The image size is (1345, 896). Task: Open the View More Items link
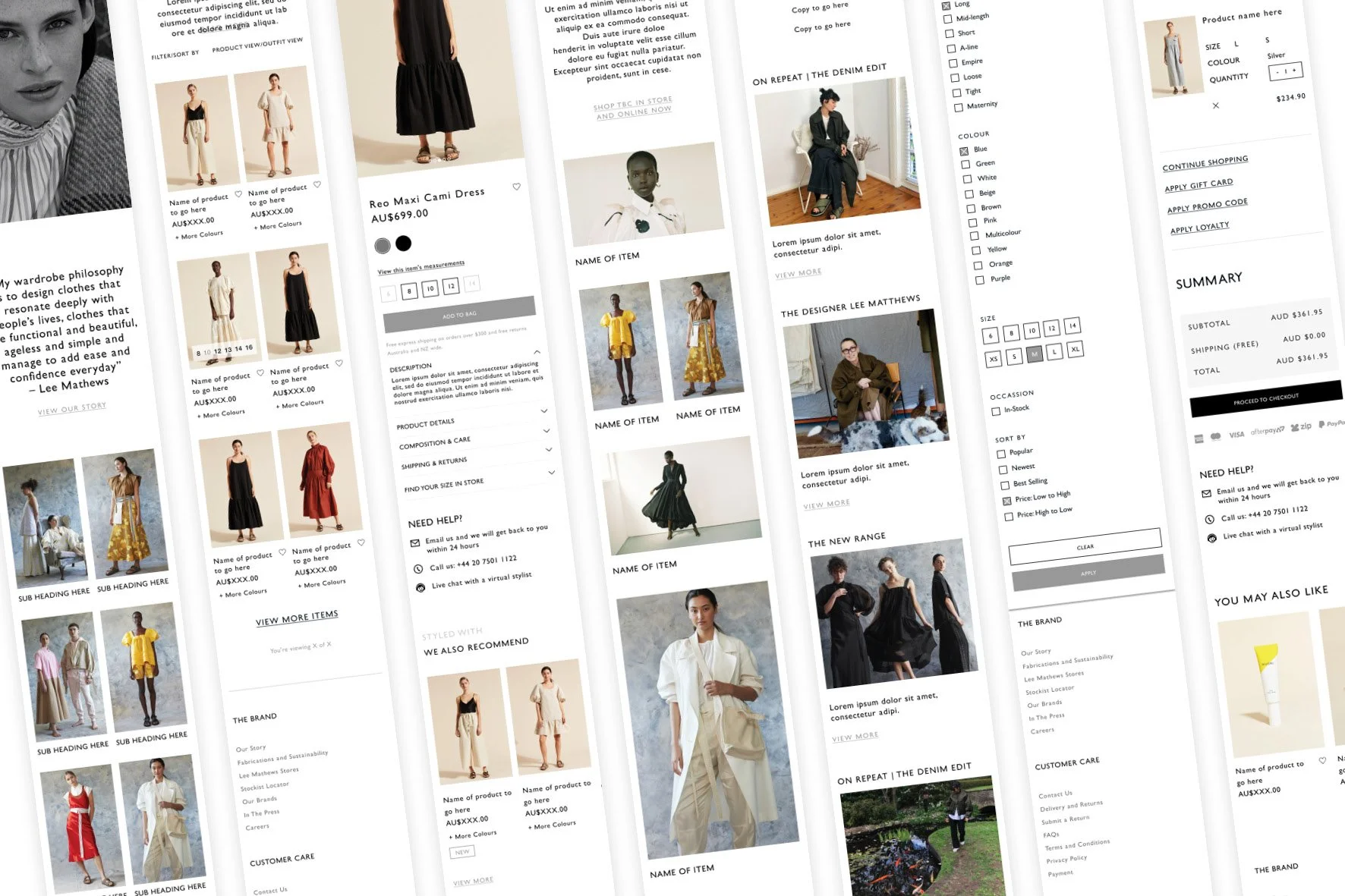click(x=297, y=619)
